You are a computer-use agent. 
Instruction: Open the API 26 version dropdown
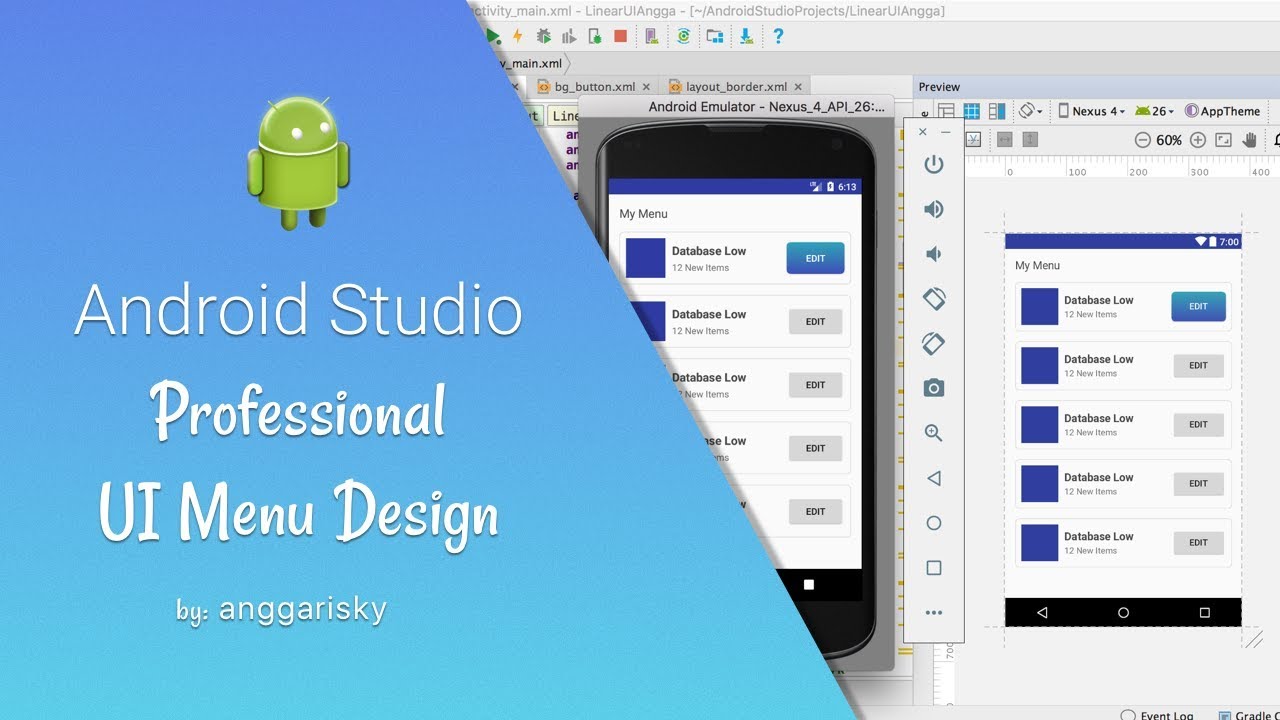[x=1155, y=111]
